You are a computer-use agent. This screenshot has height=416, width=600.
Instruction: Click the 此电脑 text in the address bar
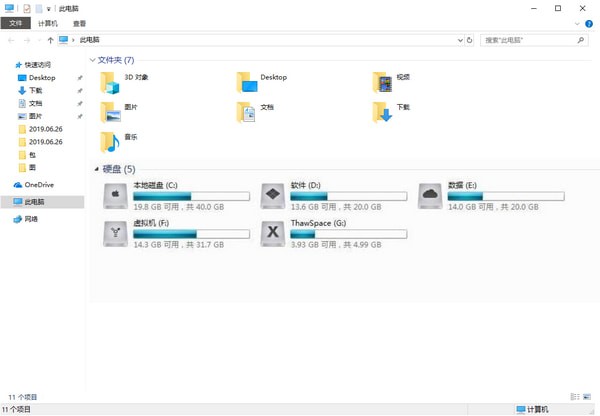coord(90,40)
